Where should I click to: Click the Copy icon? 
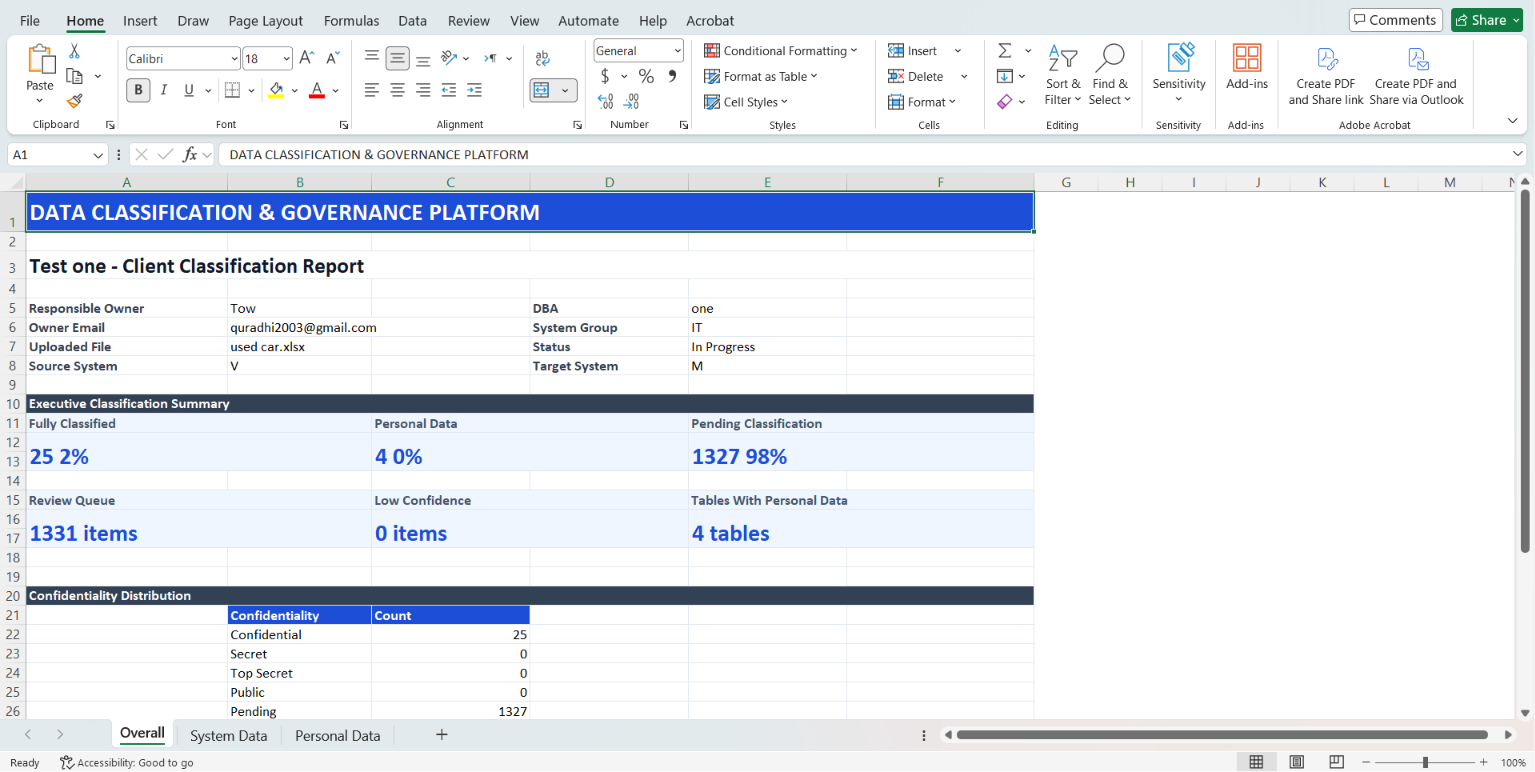75,76
